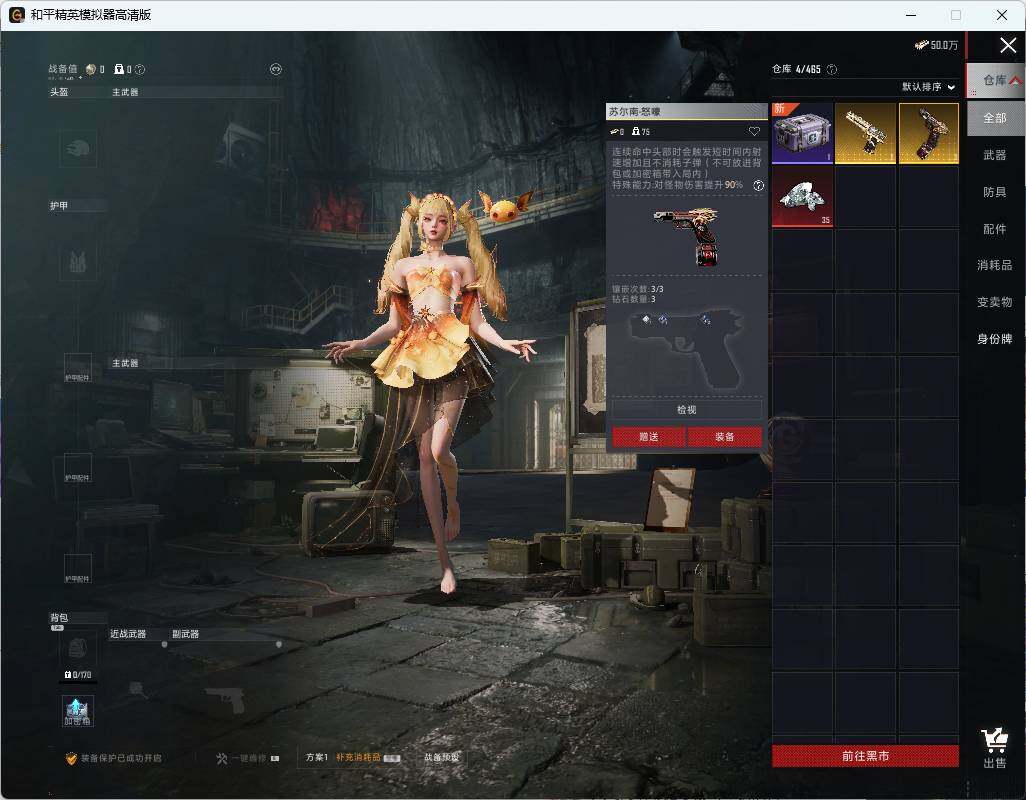Click the 苏尔南-怒嚎 item title
Viewport: 1026px width, 800px height.
(x=634, y=111)
